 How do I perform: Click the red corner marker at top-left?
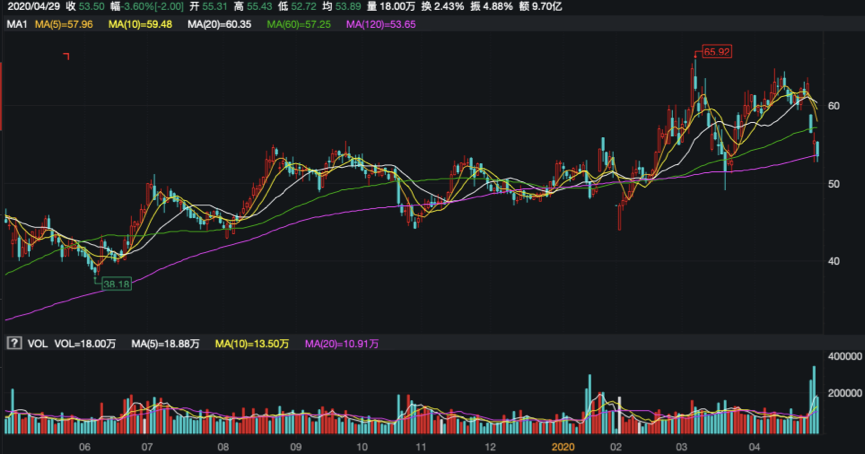(x=65, y=56)
